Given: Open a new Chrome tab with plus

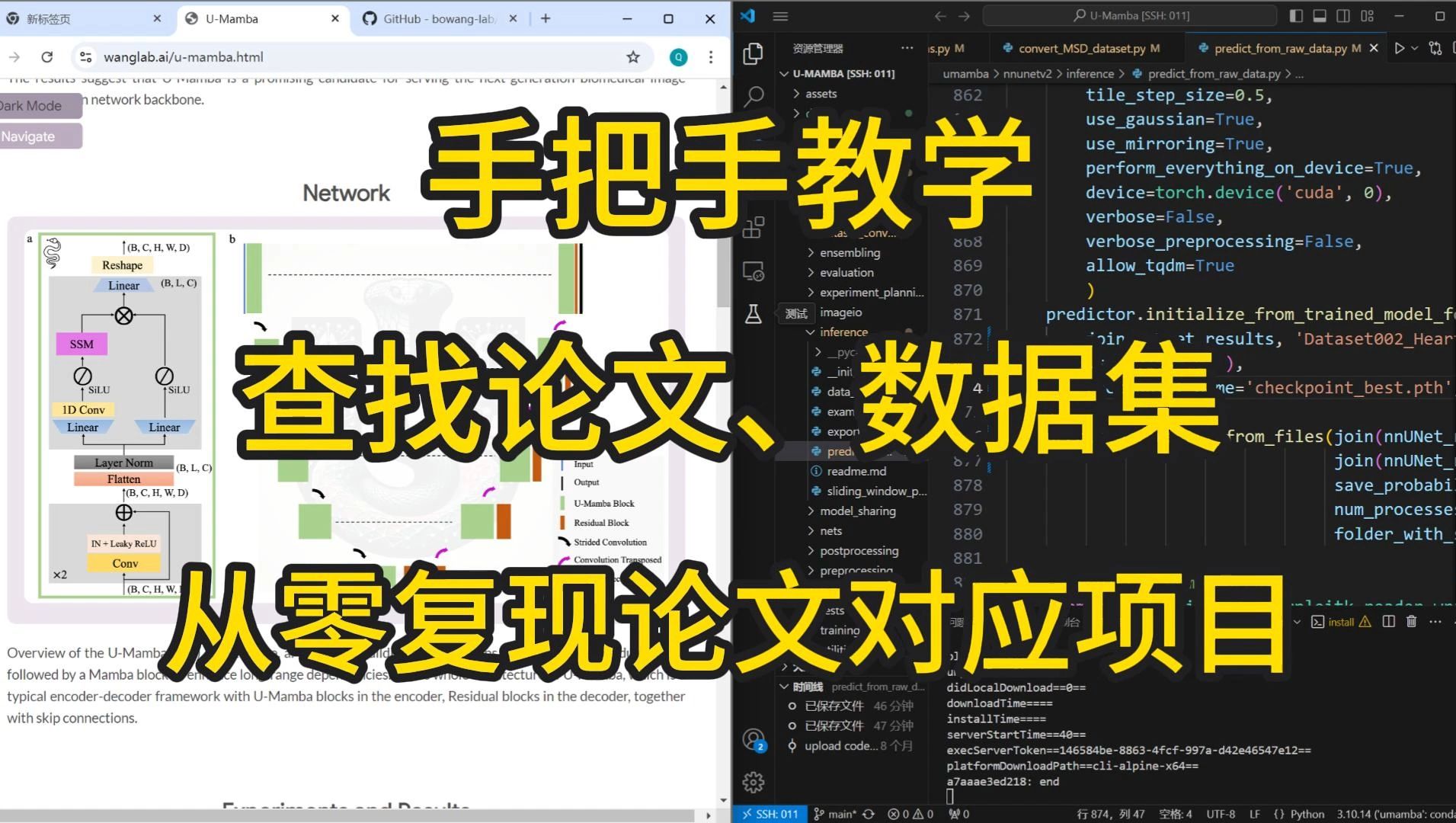Looking at the screenshot, I should (546, 18).
